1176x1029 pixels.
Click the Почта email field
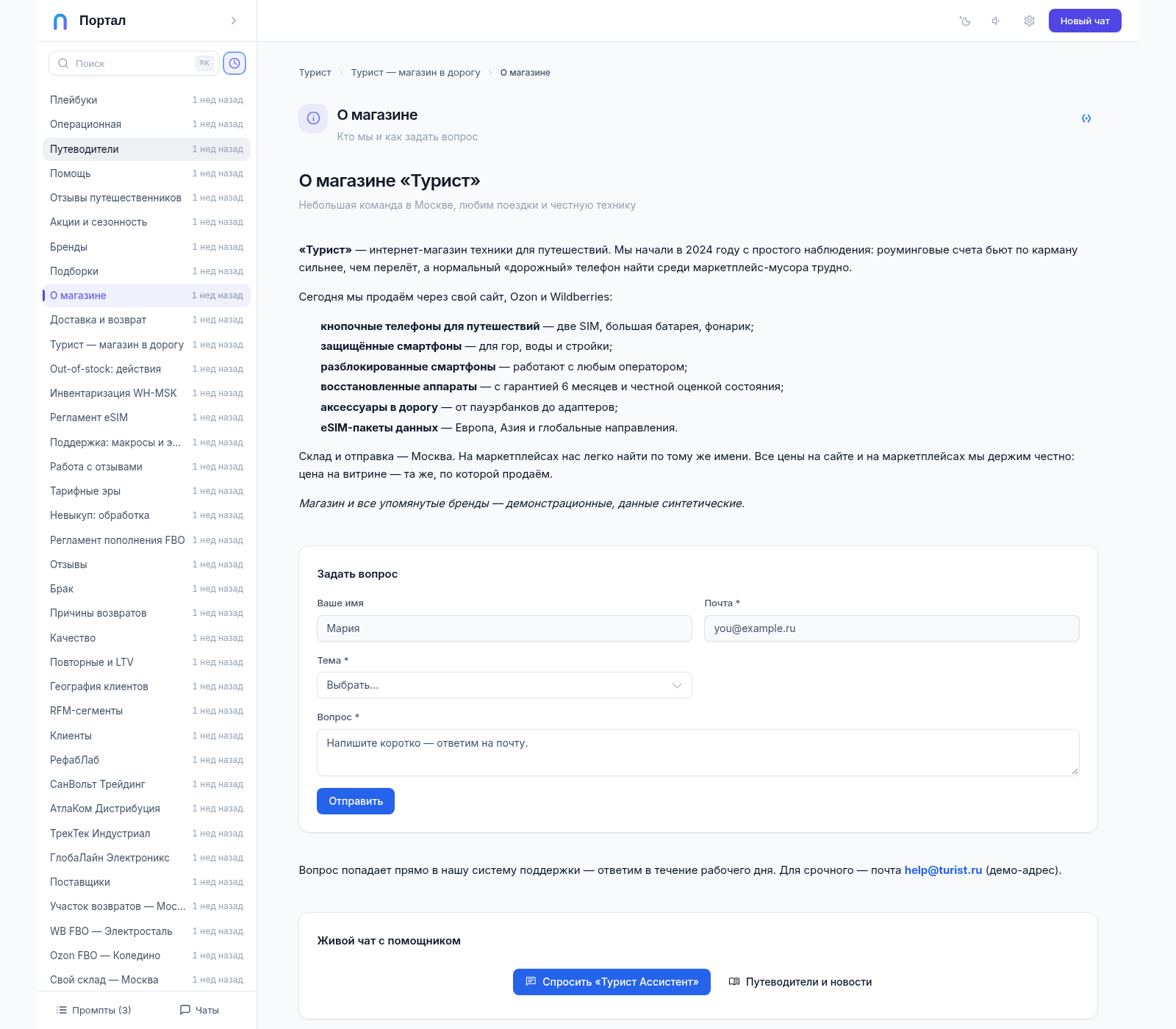coord(892,628)
